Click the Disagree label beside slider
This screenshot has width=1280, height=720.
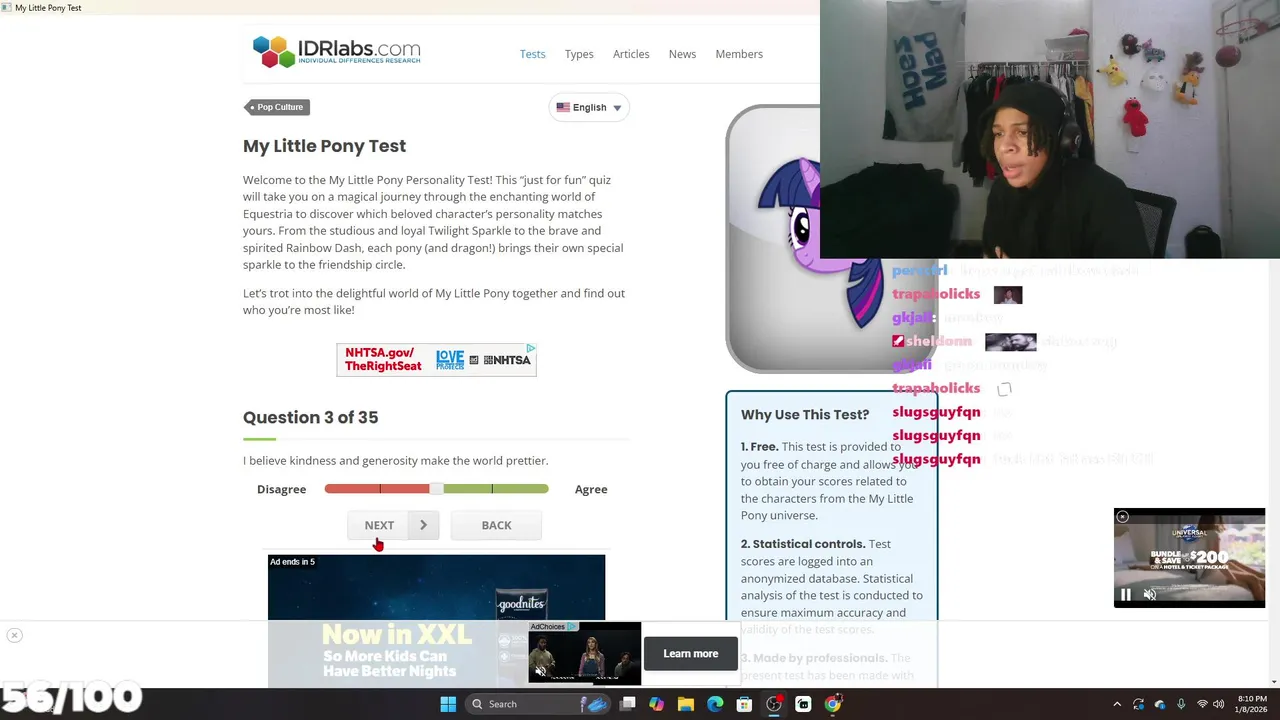(281, 489)
